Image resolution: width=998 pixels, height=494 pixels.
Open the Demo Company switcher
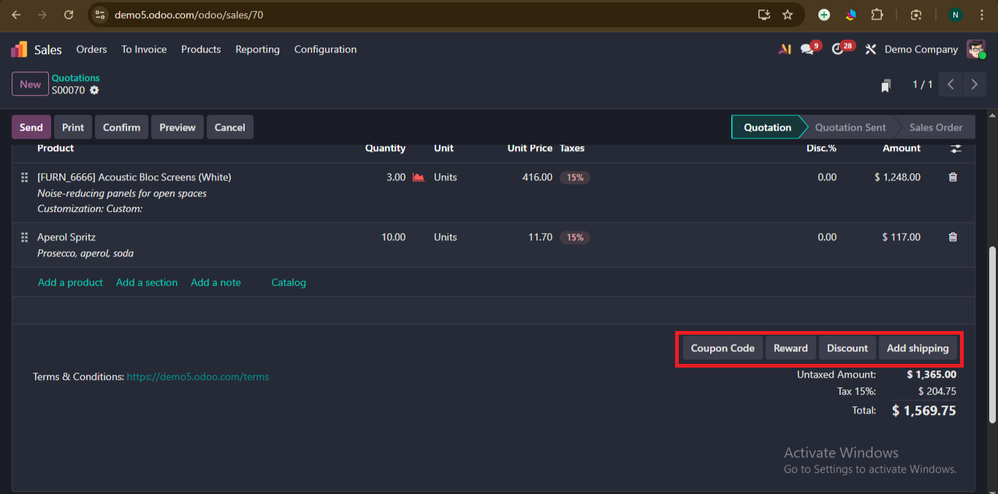921,50
